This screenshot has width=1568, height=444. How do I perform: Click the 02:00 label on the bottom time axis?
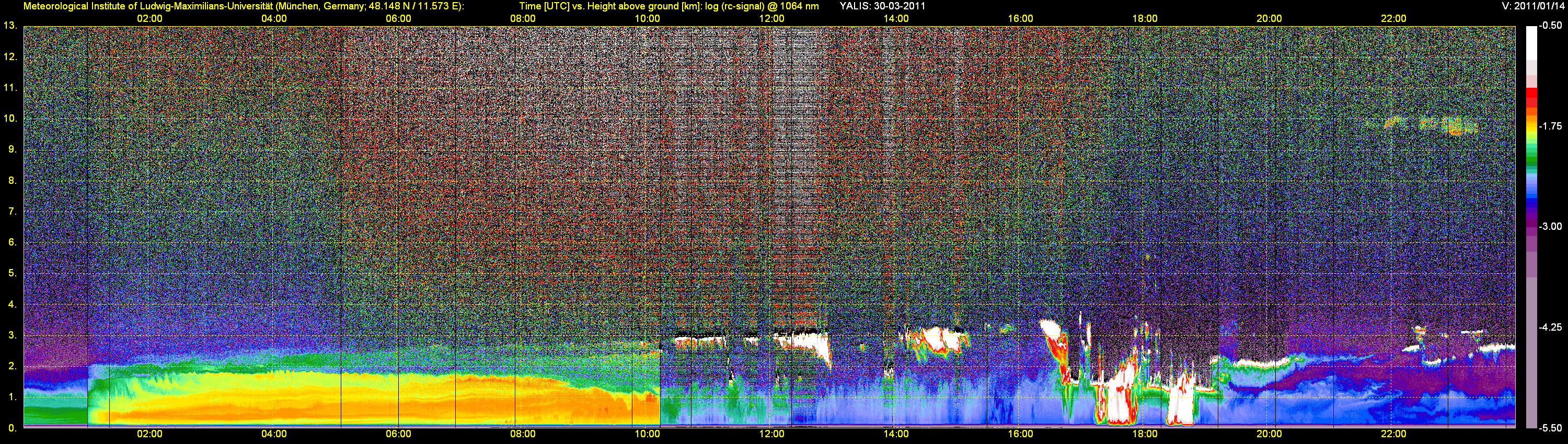click(149, 434)
